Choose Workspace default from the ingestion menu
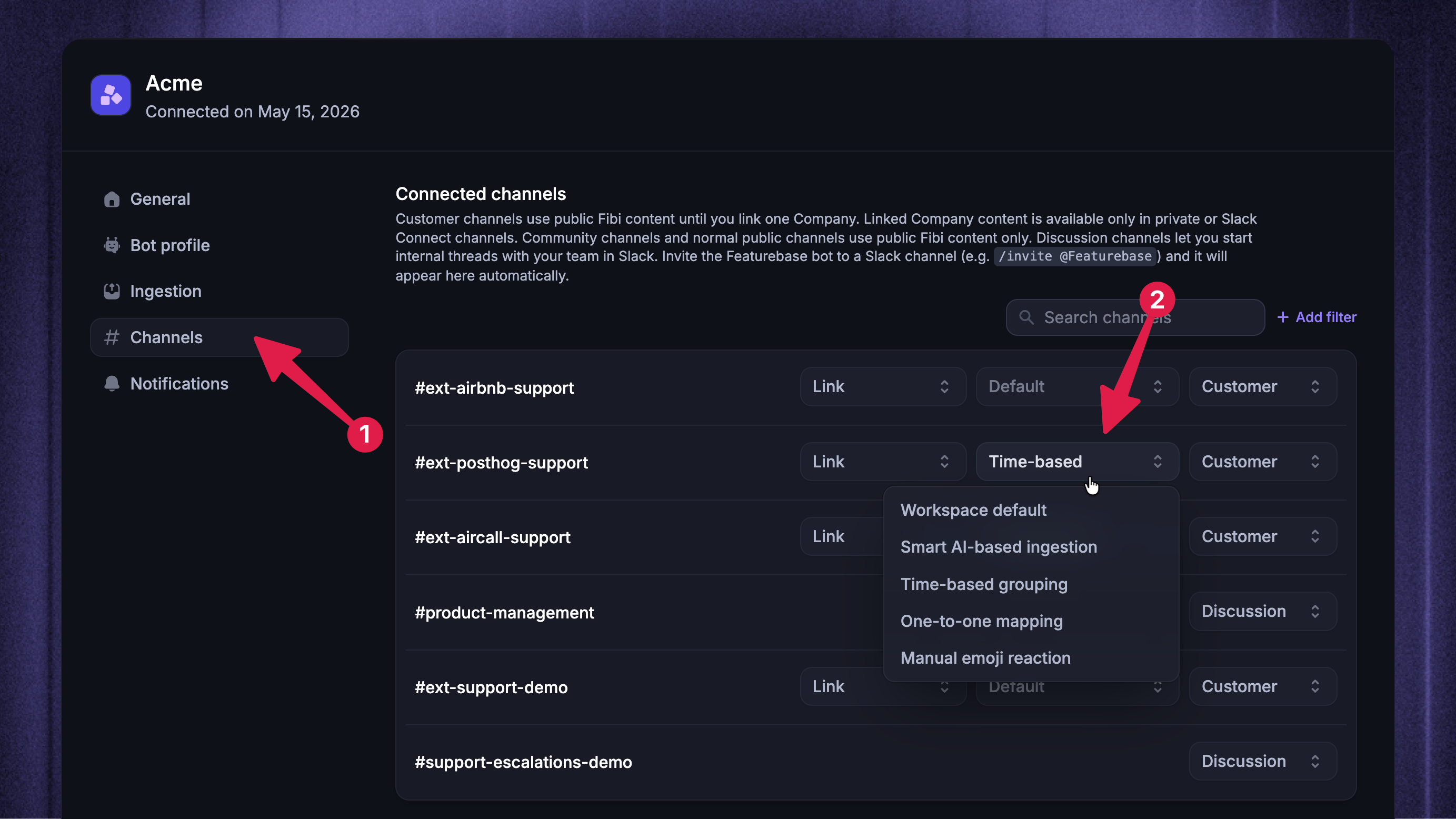 click(1031, 510)
